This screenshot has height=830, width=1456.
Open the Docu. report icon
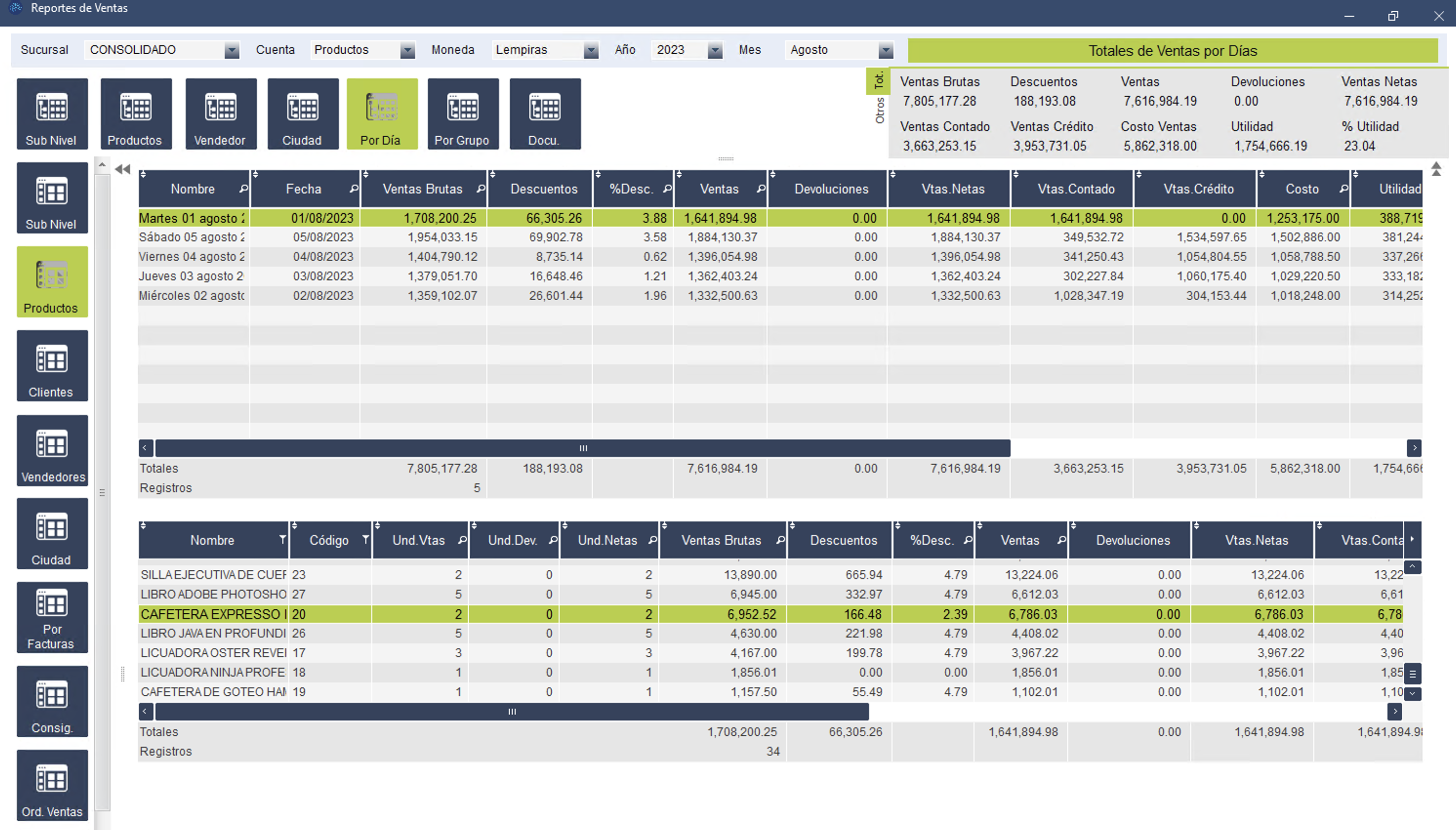point(545,114)
